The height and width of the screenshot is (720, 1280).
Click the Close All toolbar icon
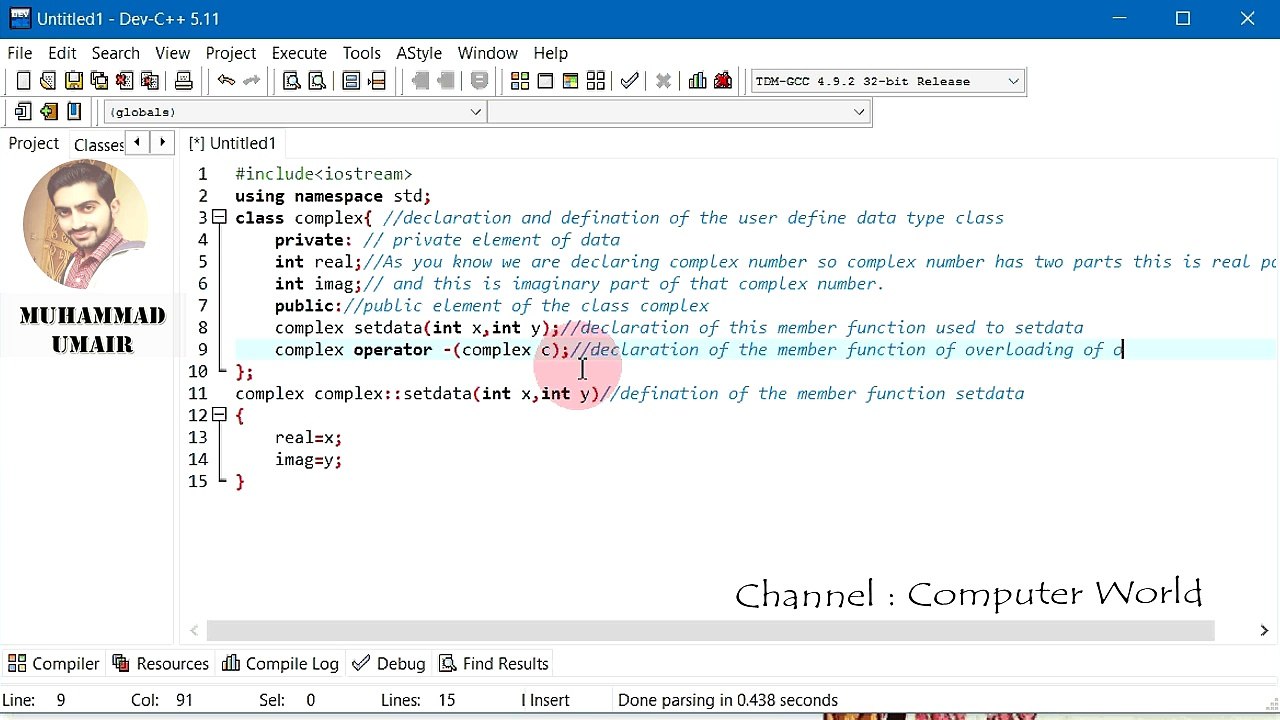point(150,81)
